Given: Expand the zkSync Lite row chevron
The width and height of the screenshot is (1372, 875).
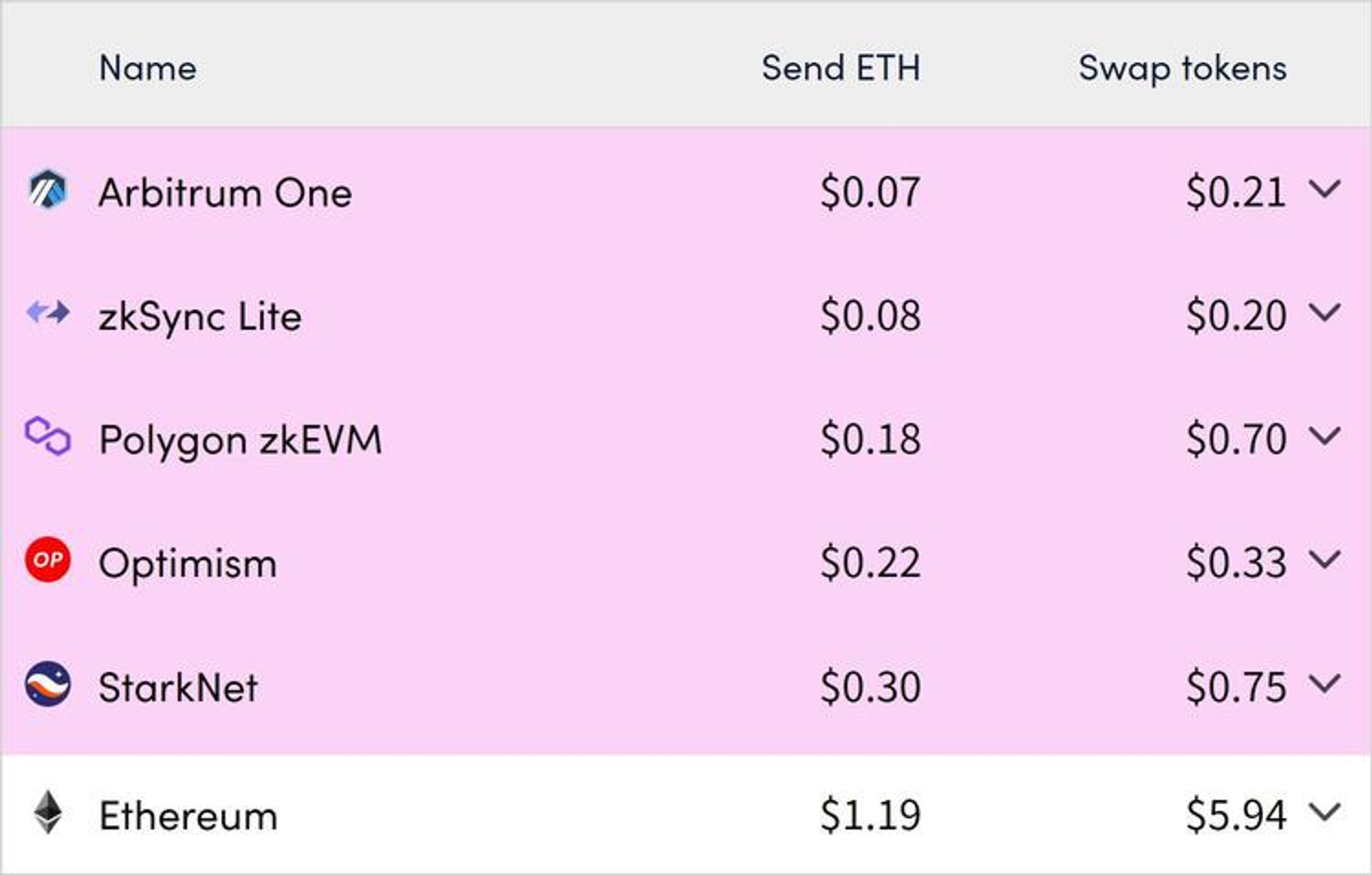Looking at the screenshot, I should tap(1324, 312).
